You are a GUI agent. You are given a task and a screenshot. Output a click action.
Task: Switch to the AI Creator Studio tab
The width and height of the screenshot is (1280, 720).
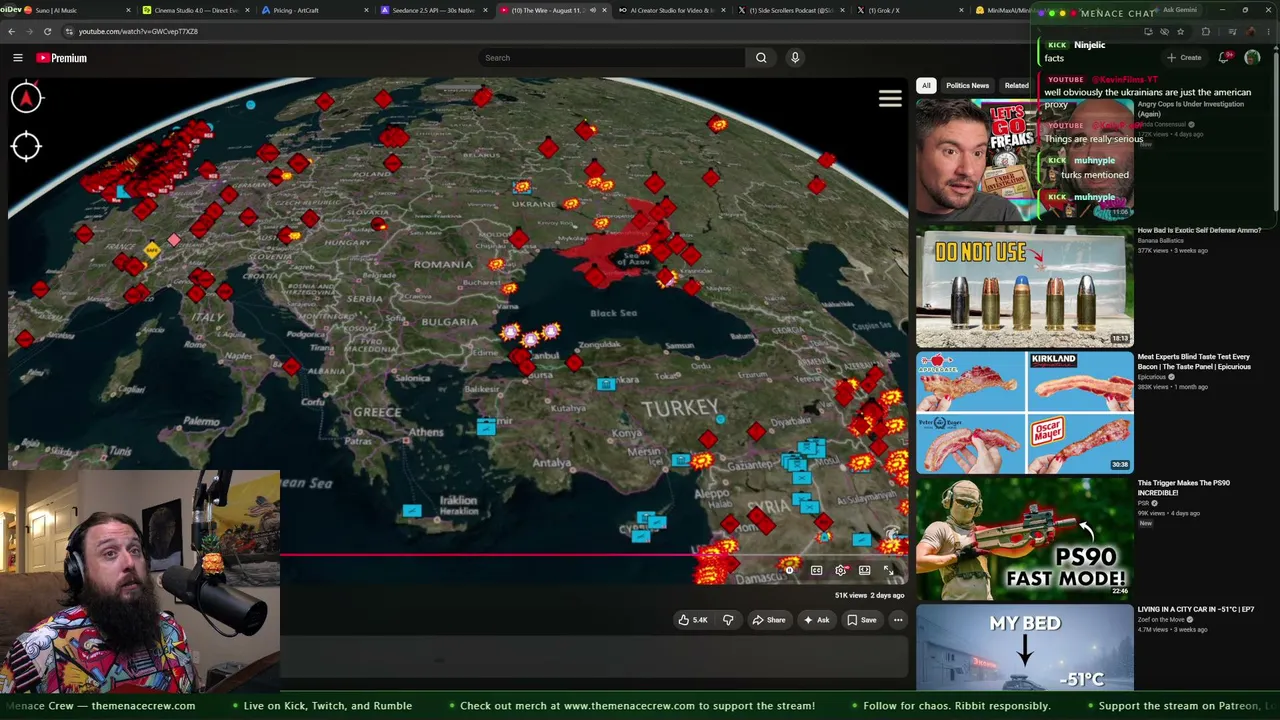(x=672, y=10)
